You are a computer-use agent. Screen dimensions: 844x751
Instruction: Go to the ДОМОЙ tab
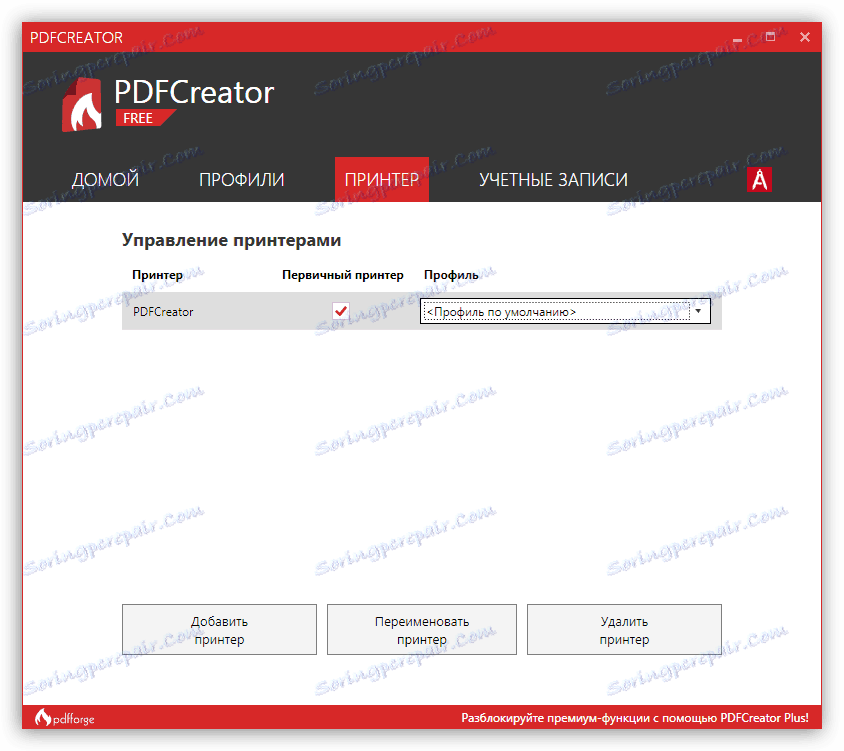[x=106, y=179]
